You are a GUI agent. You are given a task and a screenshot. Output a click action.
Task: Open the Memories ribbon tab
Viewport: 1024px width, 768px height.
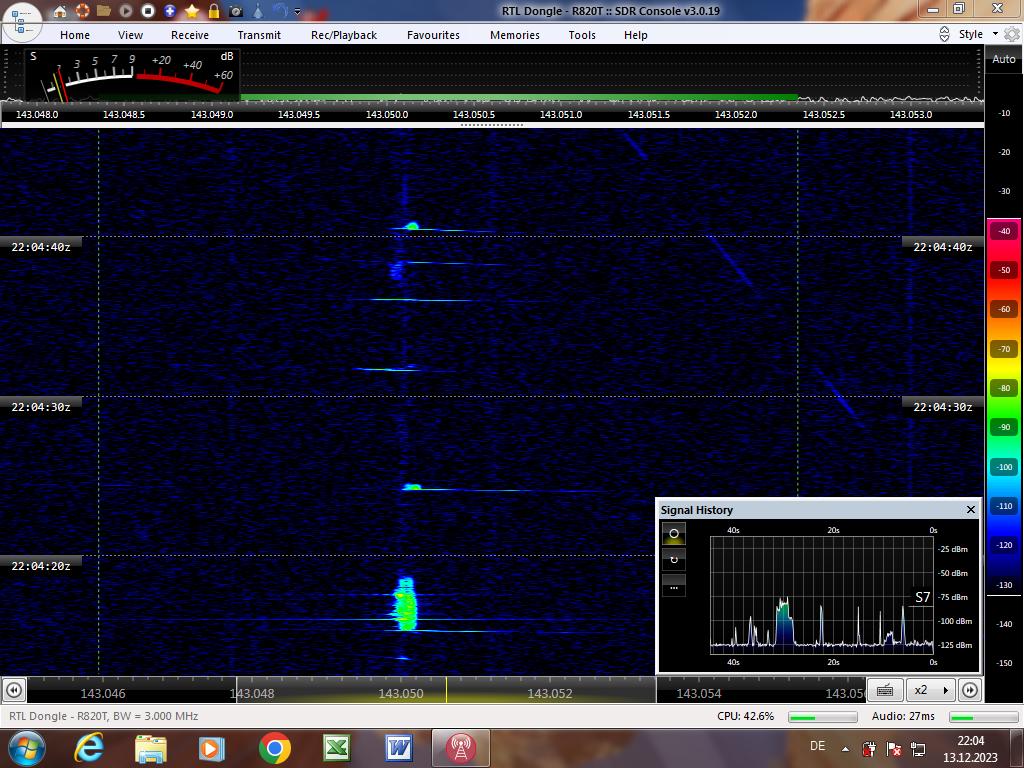(x=515, y=35)
